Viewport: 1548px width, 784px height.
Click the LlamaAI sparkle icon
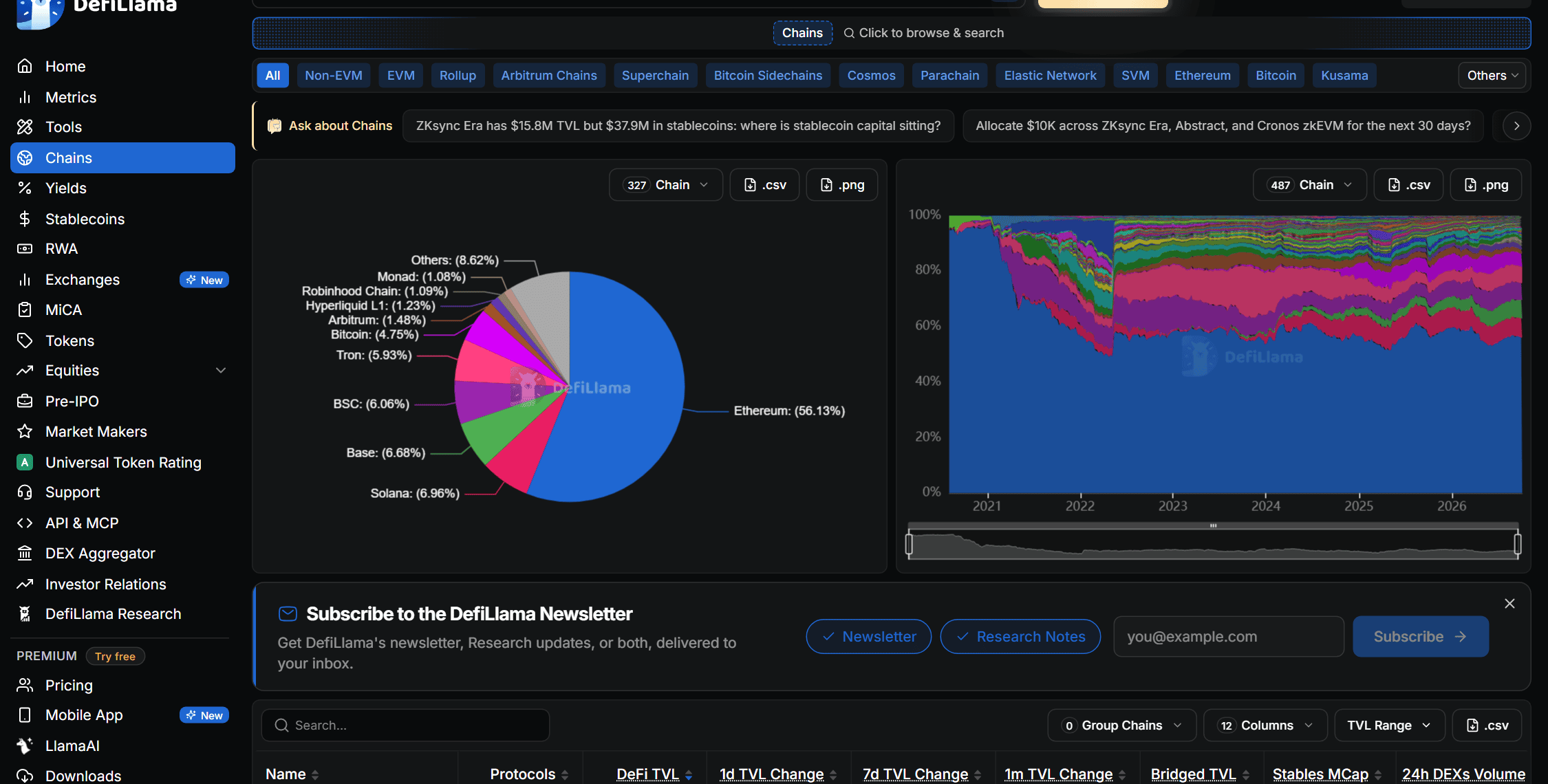[x=25, y=745]
